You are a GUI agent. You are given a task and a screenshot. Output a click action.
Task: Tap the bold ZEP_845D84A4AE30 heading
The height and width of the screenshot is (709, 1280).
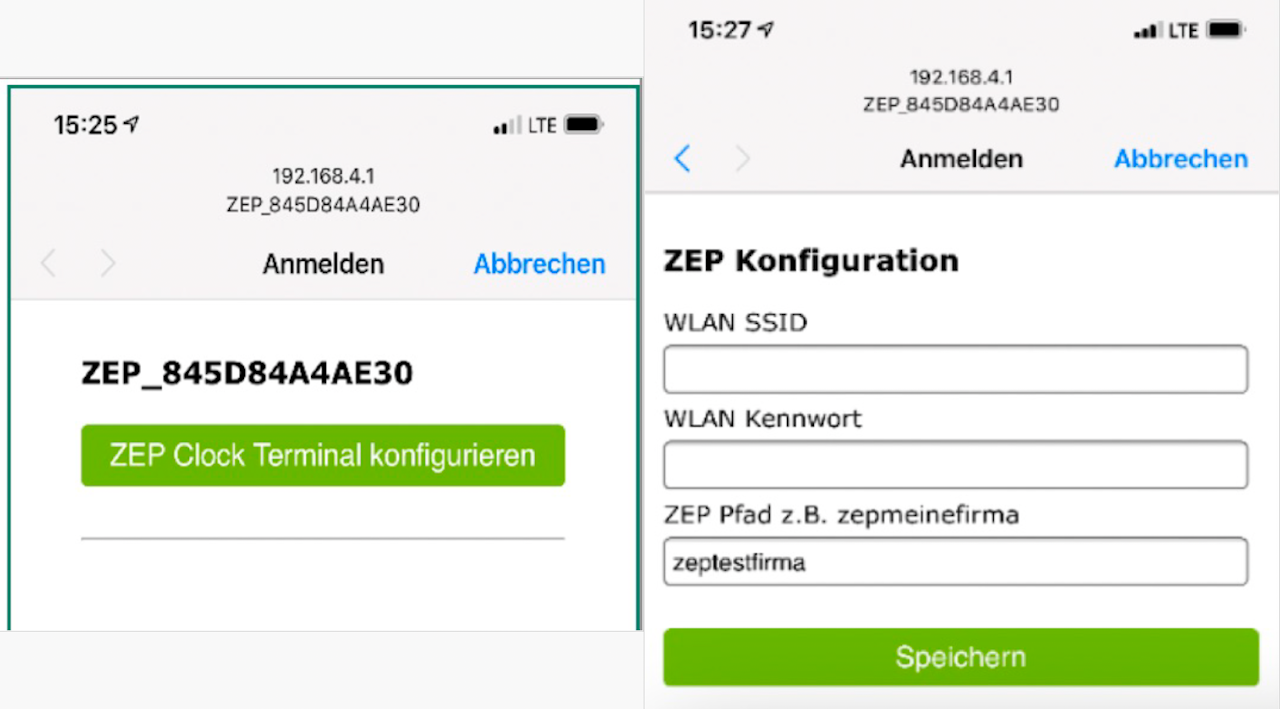click(x=247, y=374)
